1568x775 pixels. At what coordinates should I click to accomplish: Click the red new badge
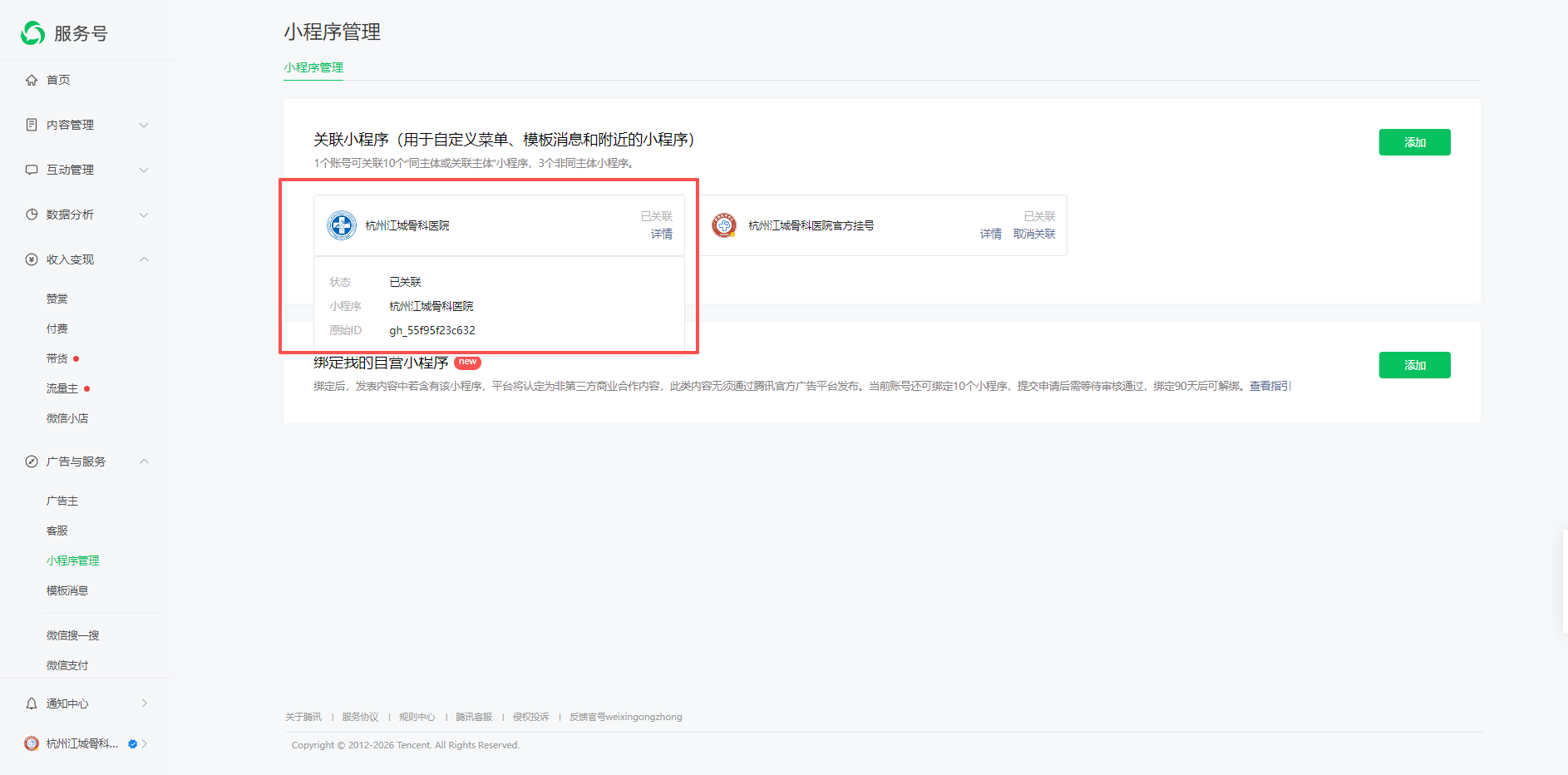tap(468, 362)
